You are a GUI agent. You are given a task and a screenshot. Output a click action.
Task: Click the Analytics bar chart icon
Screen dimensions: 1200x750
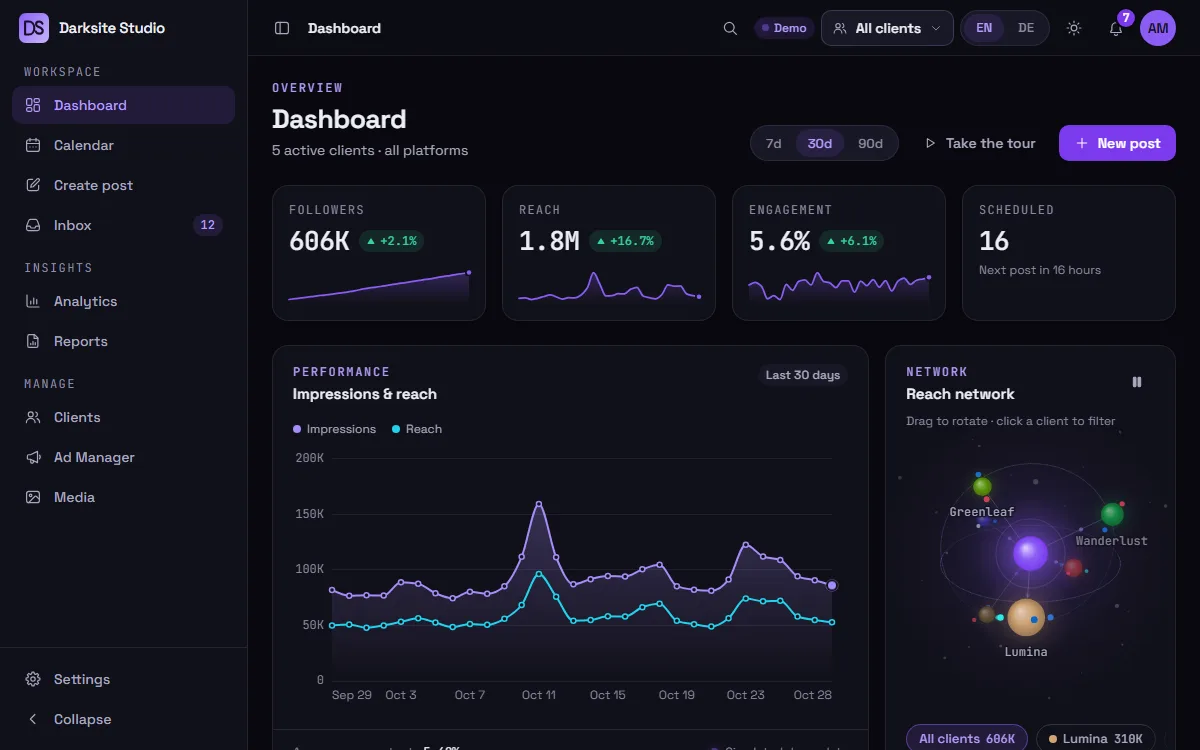click(x=33, y=301)
